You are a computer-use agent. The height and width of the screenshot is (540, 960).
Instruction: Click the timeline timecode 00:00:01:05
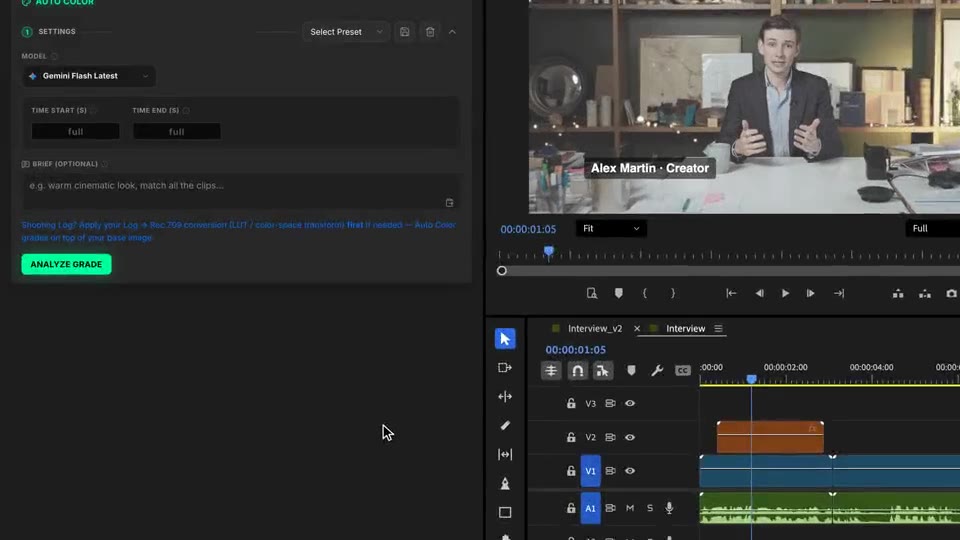576,350
